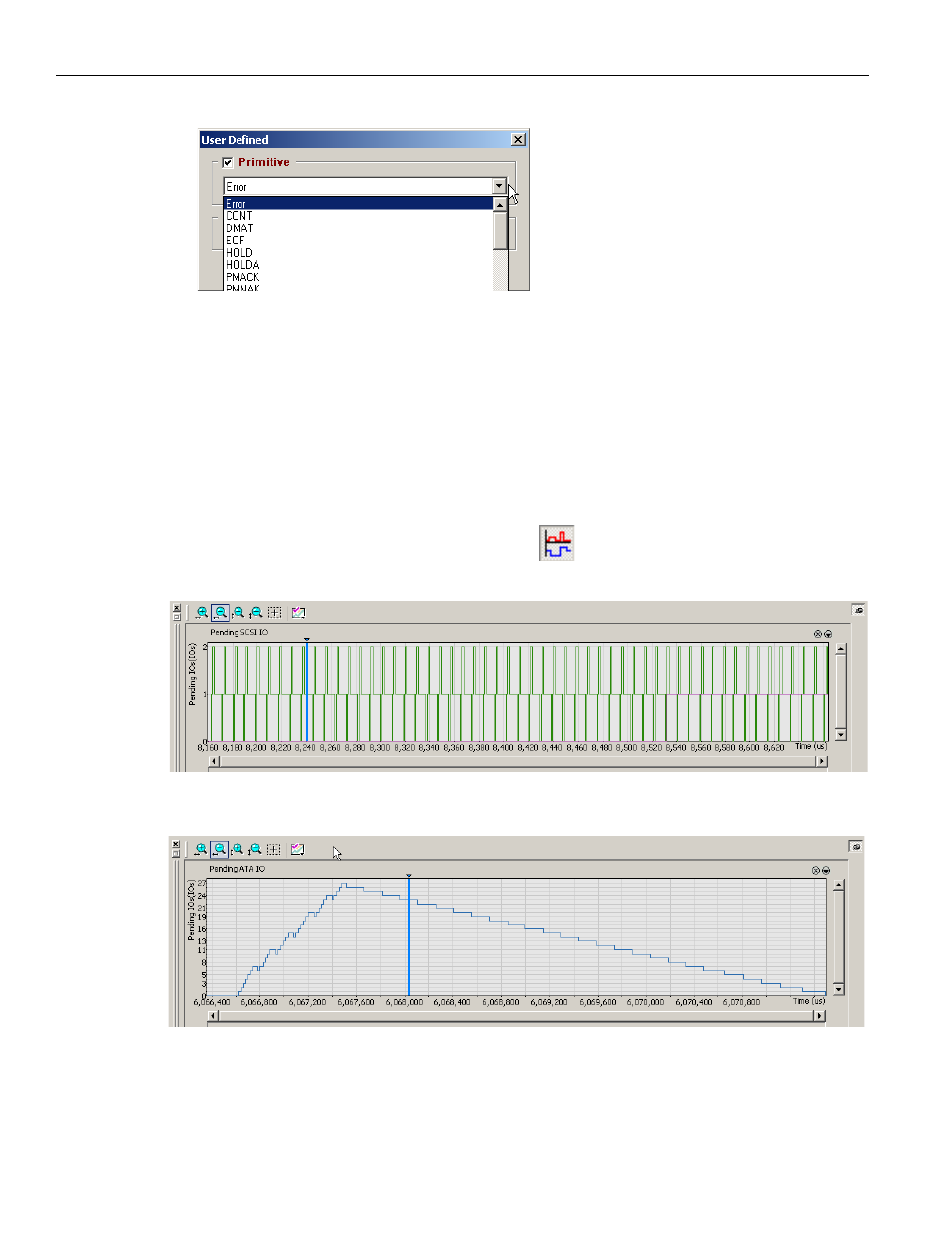Image resolution: width=952 pixels, height=1233 pixels.
Task: Click third zoom icon in SCSI graph toolbar
Action: pyautogui.click(x=238, y=613)
